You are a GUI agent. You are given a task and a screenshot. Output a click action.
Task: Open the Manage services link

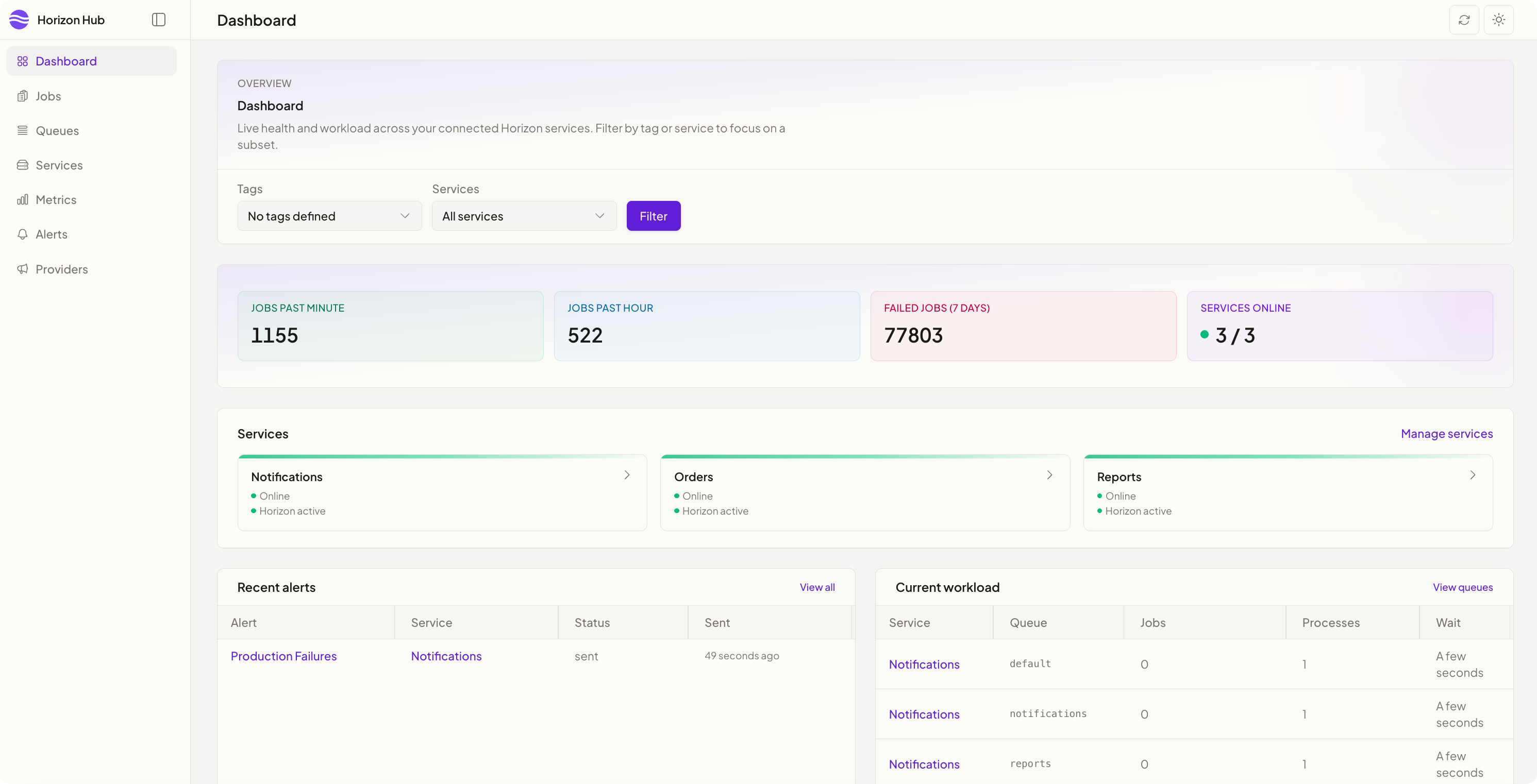coord(1446,433)
